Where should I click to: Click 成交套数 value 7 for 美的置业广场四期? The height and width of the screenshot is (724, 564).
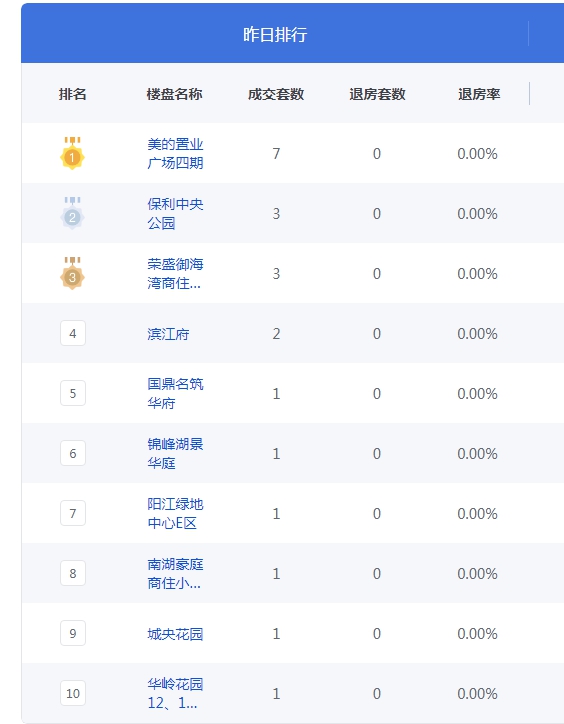tap(276, 153)
